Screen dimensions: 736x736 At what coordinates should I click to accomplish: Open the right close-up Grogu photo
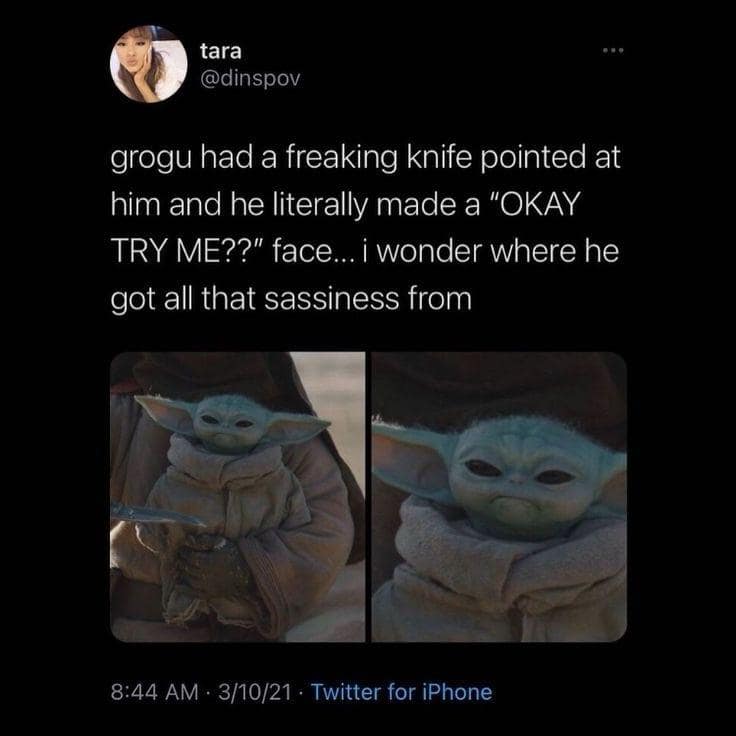click(499, 497)
